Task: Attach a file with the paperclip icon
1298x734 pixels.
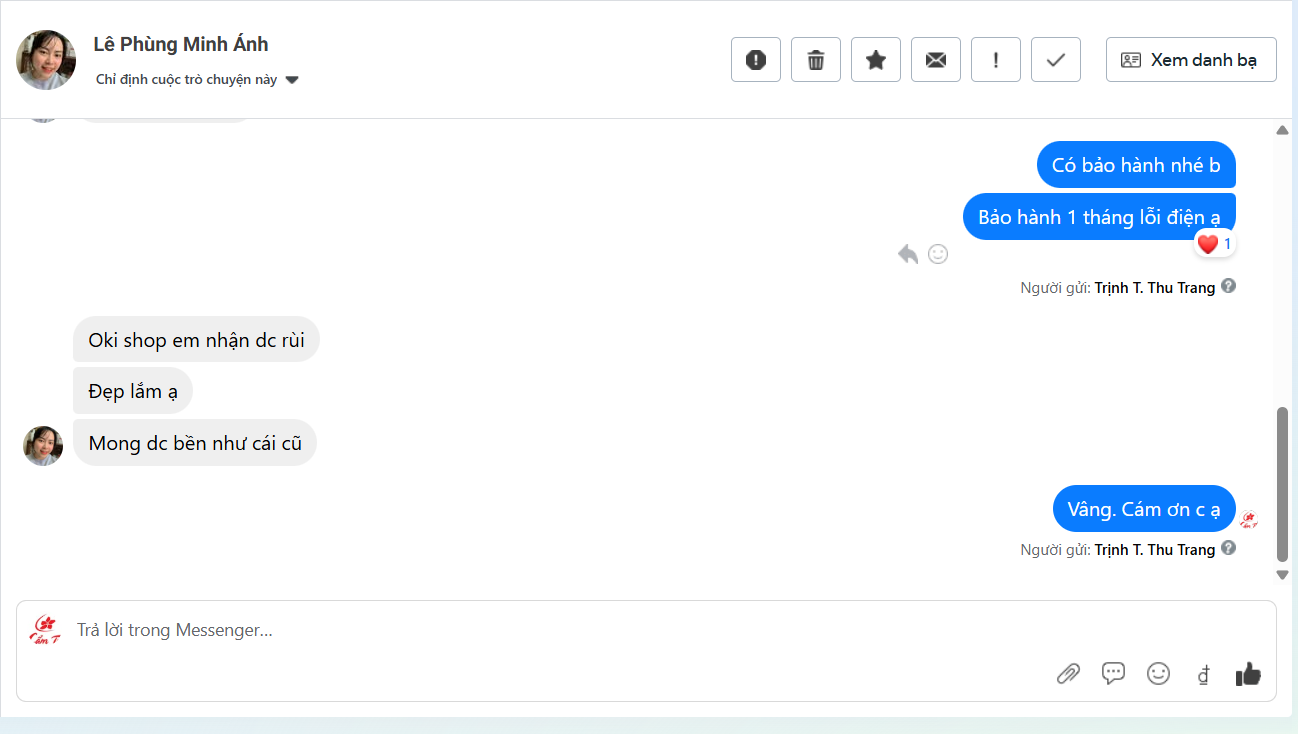Action: pos(1068,674)
